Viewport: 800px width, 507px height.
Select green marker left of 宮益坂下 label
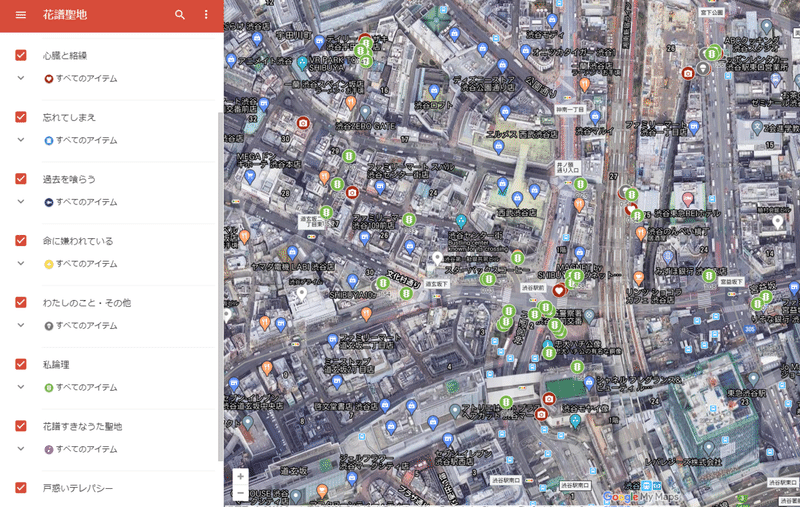click(709, 276)
